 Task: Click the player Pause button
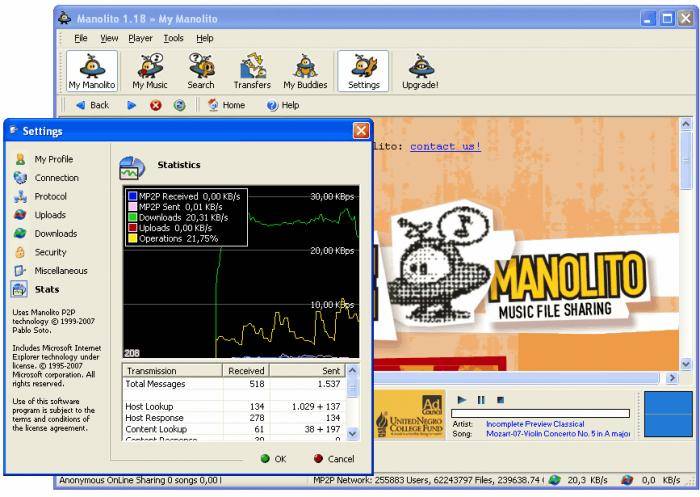[481, 400]
